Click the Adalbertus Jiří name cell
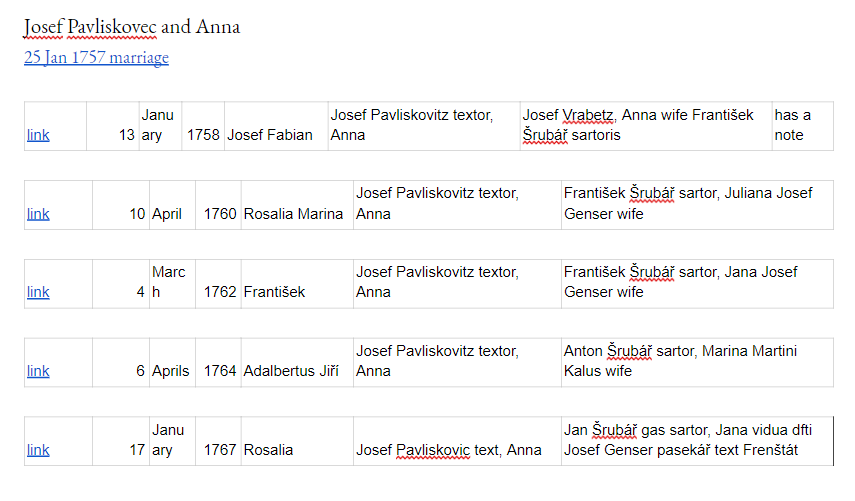This screenshot has width=855, height=501. 297,363
